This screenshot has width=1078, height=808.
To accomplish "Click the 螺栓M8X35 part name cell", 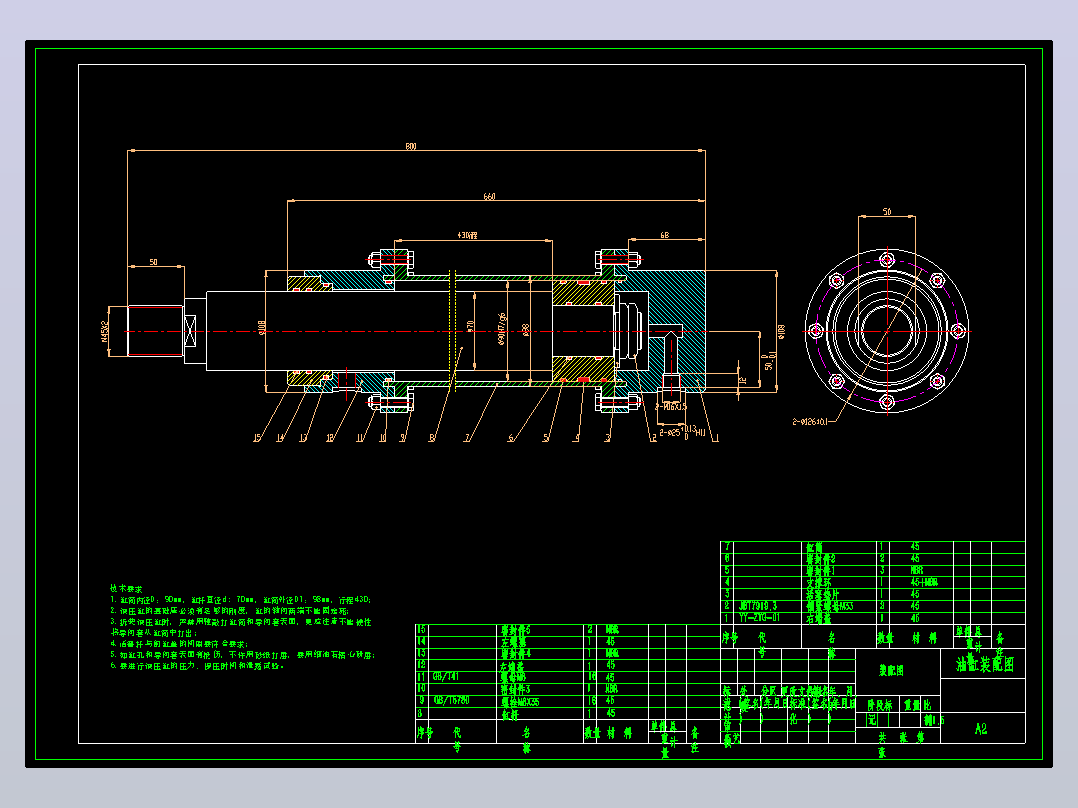I will click(x=520, y=701).
